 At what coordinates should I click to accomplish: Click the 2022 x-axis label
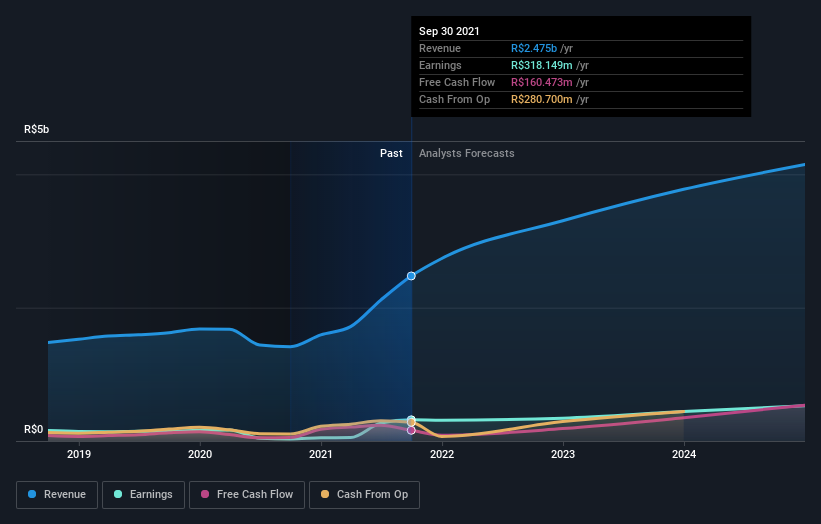(x=442, y=454)
